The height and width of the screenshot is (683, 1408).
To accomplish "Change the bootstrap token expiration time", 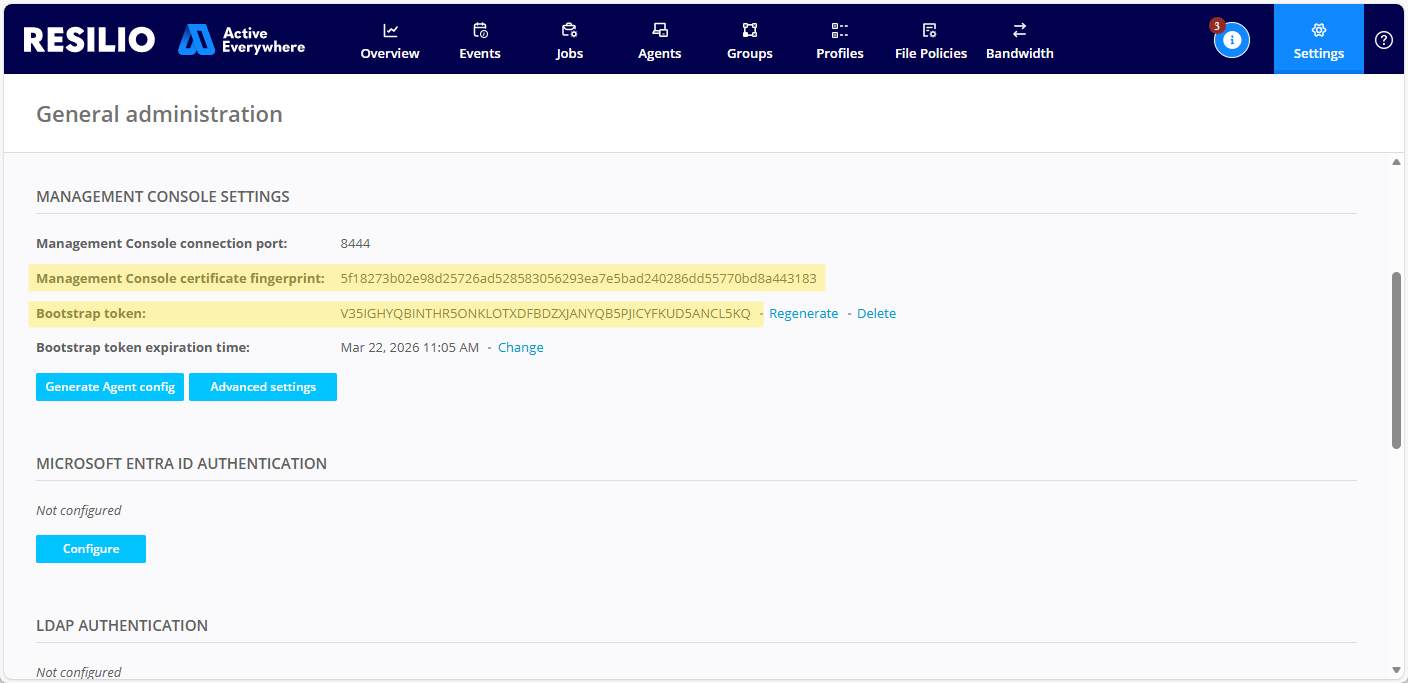I will pyautogui.click(x=521, y=348).
